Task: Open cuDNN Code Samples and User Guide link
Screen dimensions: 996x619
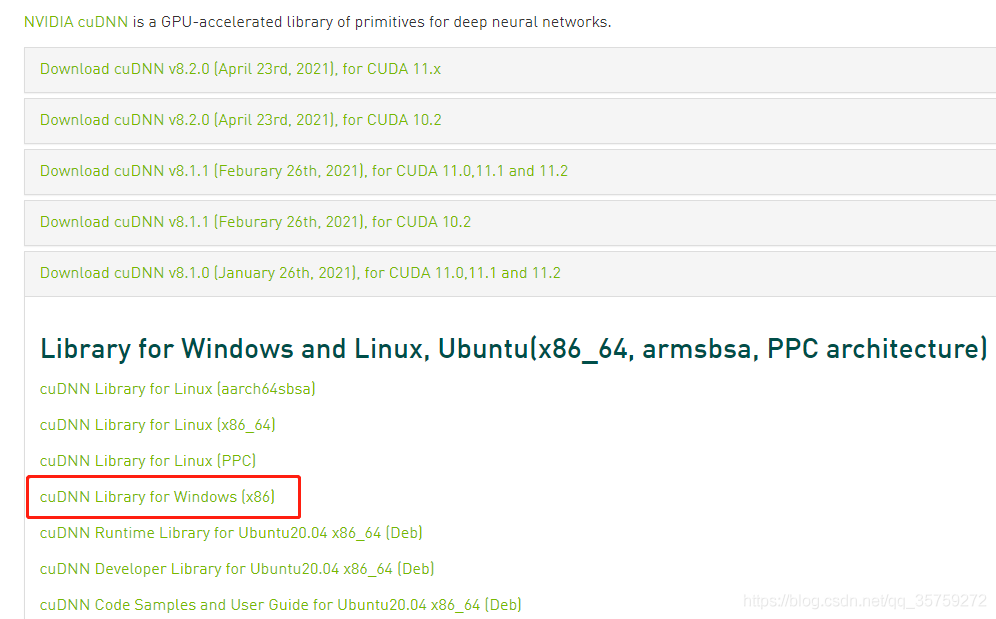Action: 280,605
